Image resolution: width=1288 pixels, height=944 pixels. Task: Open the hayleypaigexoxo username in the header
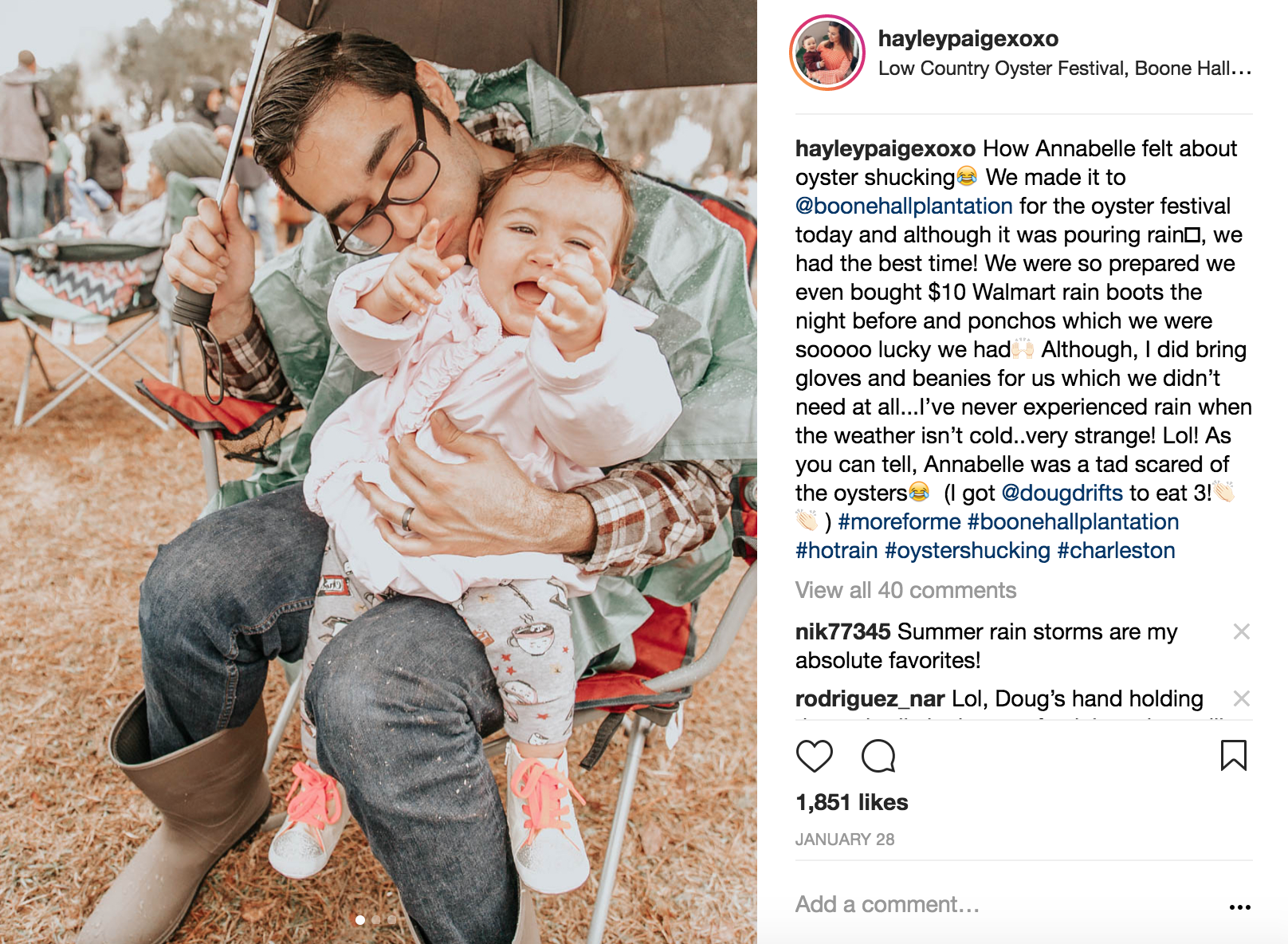coord(968,38)
